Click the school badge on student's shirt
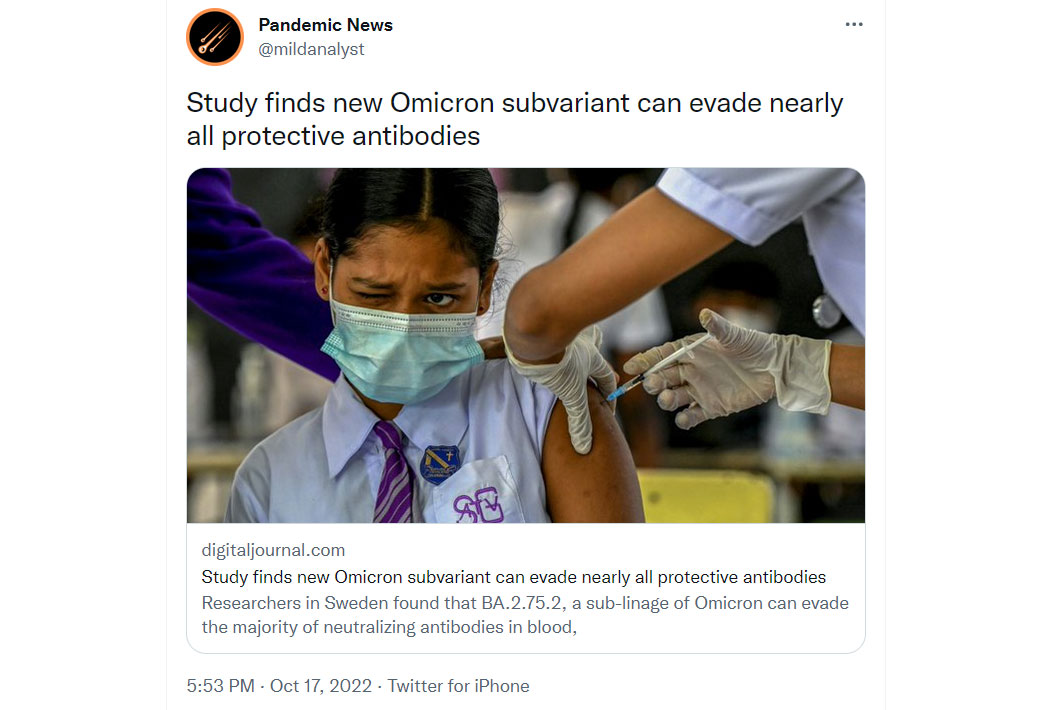 (x=439, y=465)
